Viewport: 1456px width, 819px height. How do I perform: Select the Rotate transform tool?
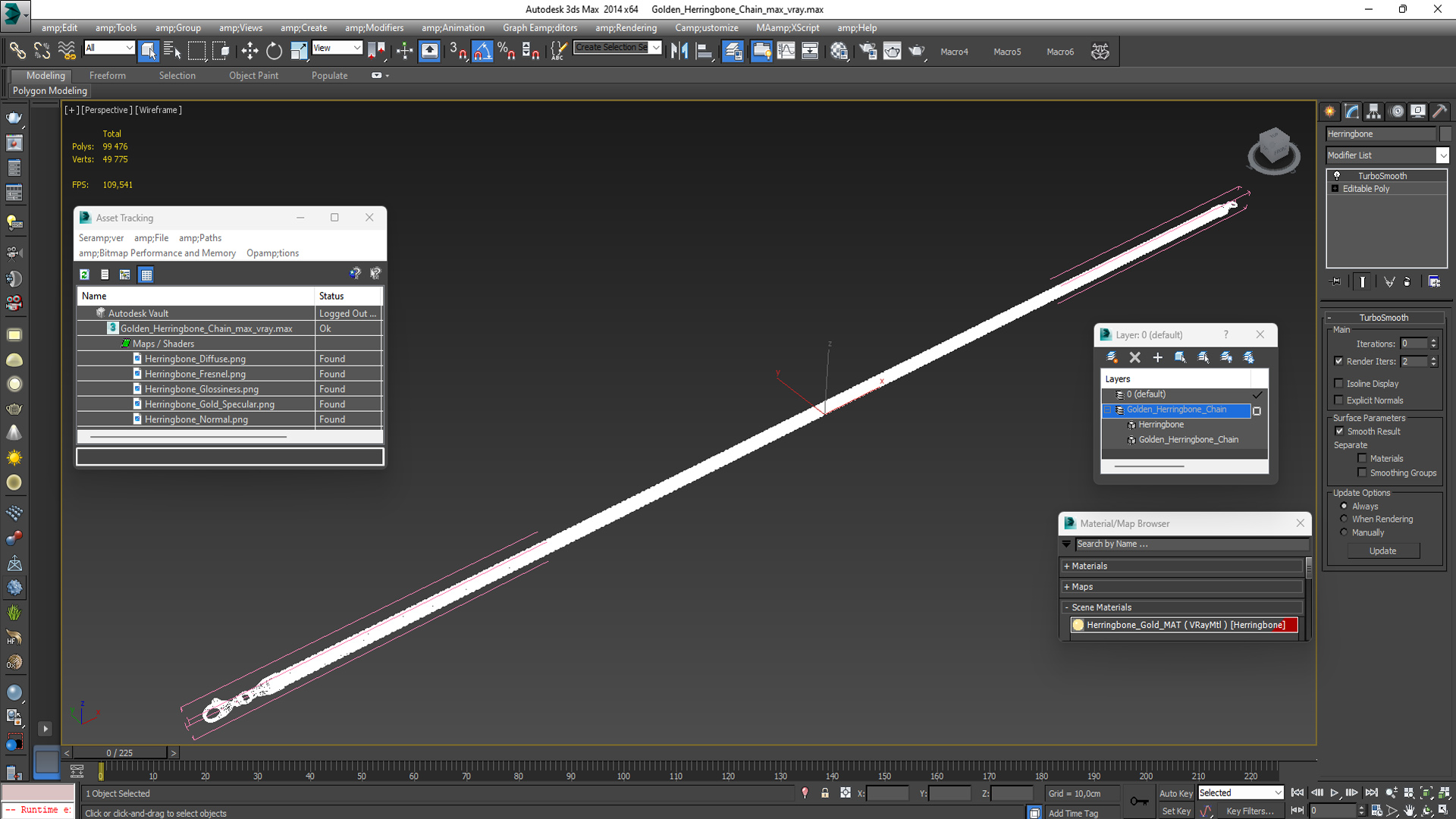274,52
